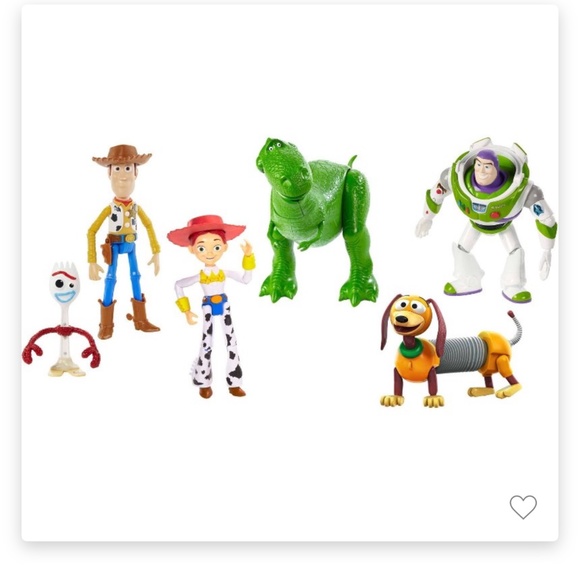
Task: Click the Jessie cowgirl figure
Action: click(211, 306)
